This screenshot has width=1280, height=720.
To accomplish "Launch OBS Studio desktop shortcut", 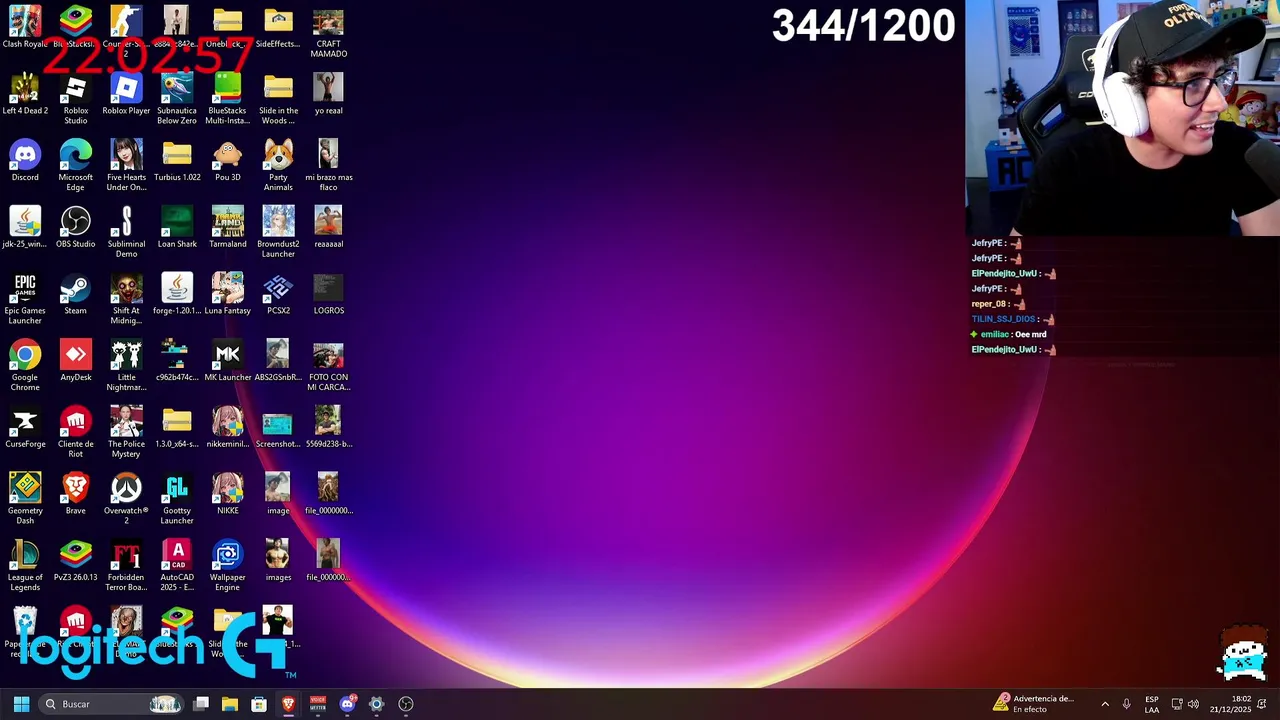I will pyautogui.click(x=76, y=228).
